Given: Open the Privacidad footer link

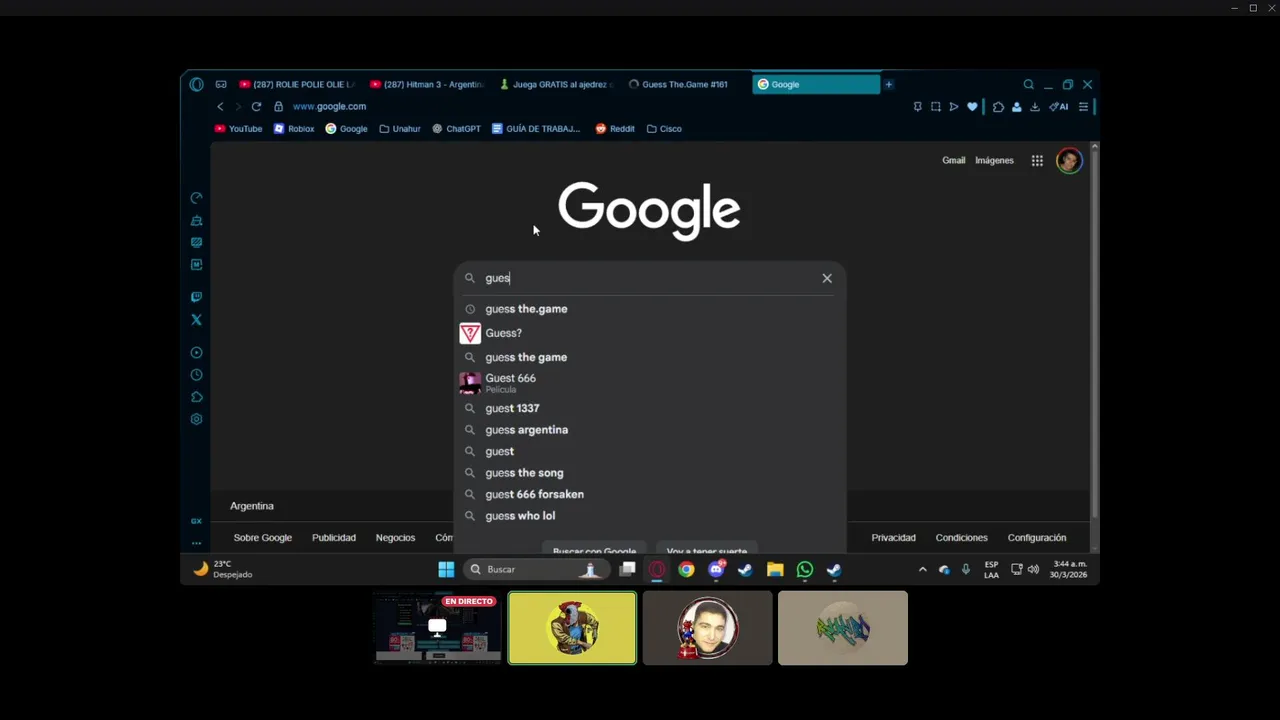Looking at the screenshot, I should tap(893, 538).
